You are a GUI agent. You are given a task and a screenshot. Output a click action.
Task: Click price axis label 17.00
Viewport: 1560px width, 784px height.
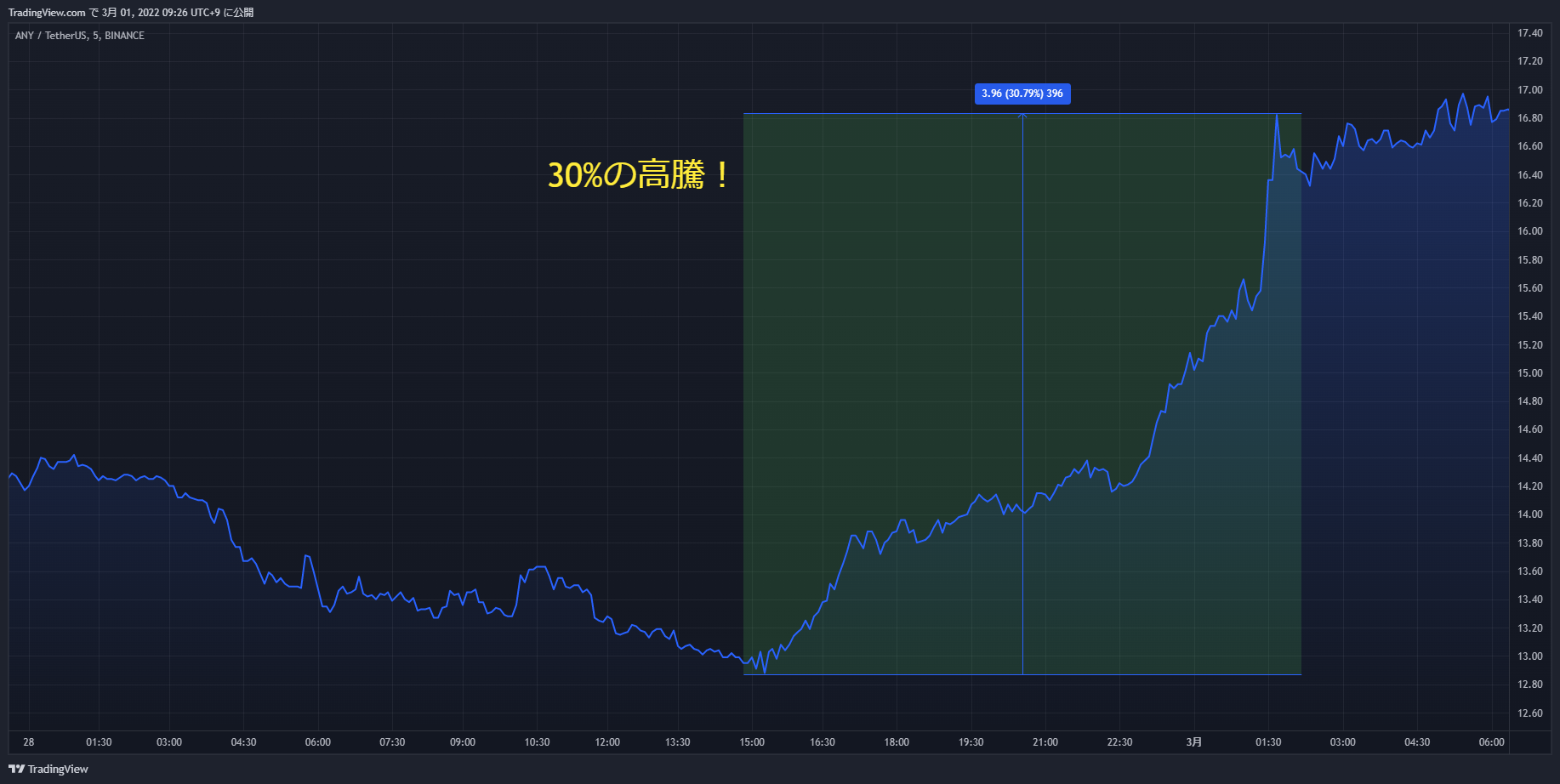[x=1529, y=90]
